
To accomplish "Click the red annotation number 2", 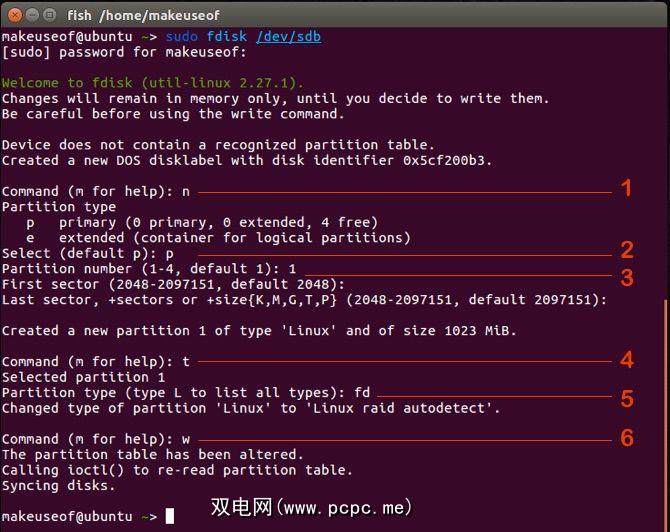I will pyautogui.click(x=627, y=251).
